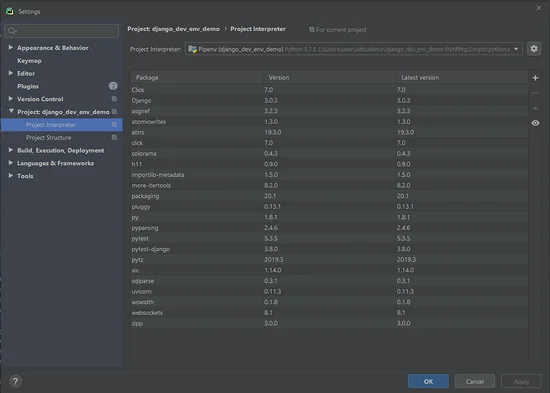Click the copy icon beside Version Control

coord(114,99)
